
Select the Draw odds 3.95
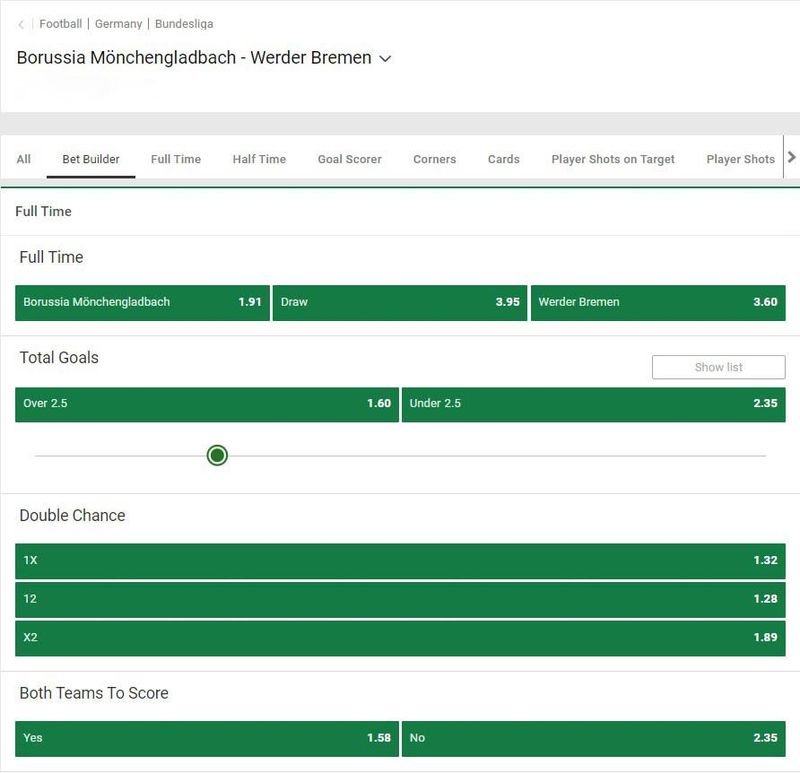[400, 303]
